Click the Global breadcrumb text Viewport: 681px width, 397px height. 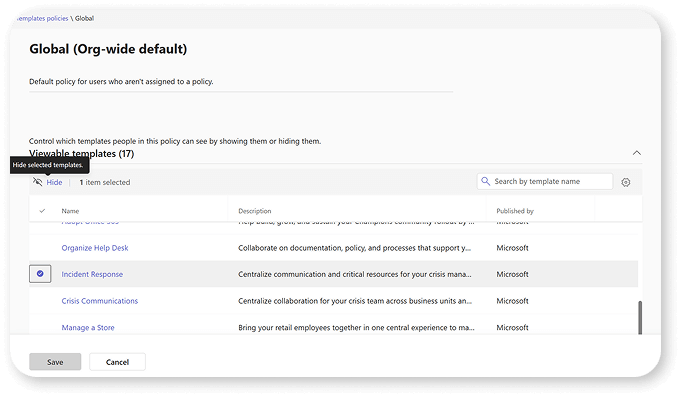(x=84, y=18)
